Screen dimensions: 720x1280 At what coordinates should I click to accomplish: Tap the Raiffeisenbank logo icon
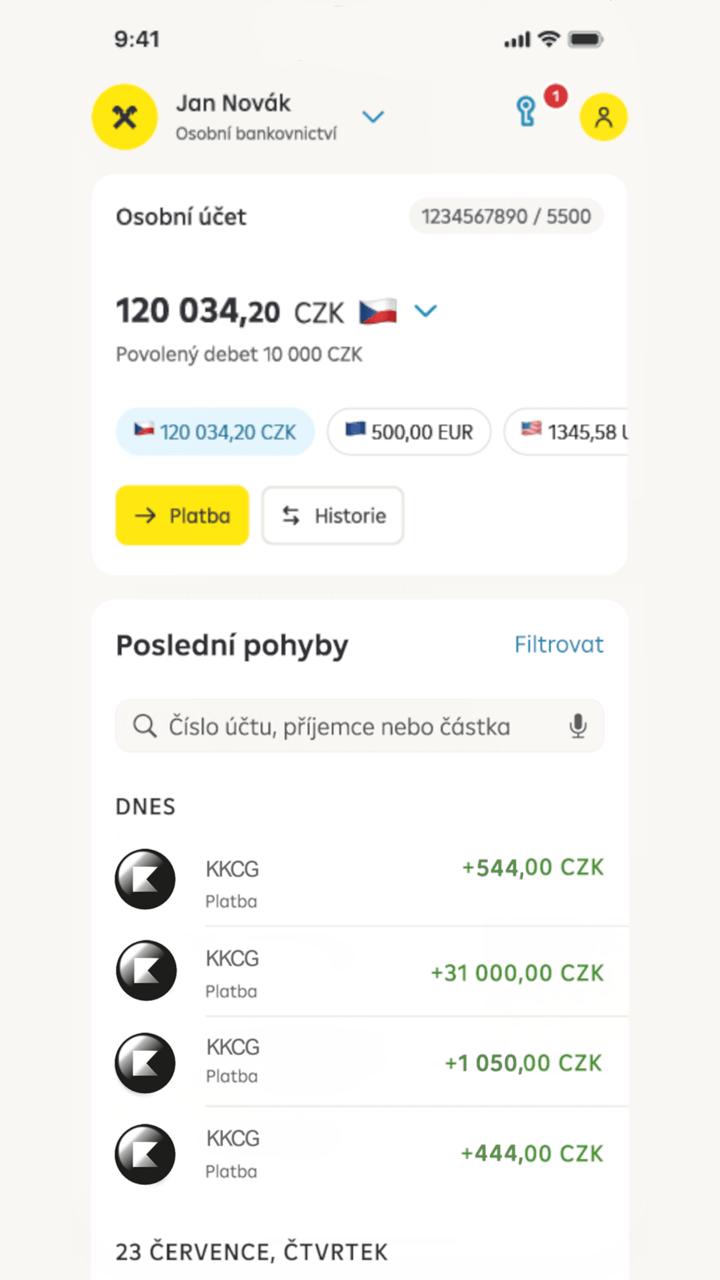(125, 118)
